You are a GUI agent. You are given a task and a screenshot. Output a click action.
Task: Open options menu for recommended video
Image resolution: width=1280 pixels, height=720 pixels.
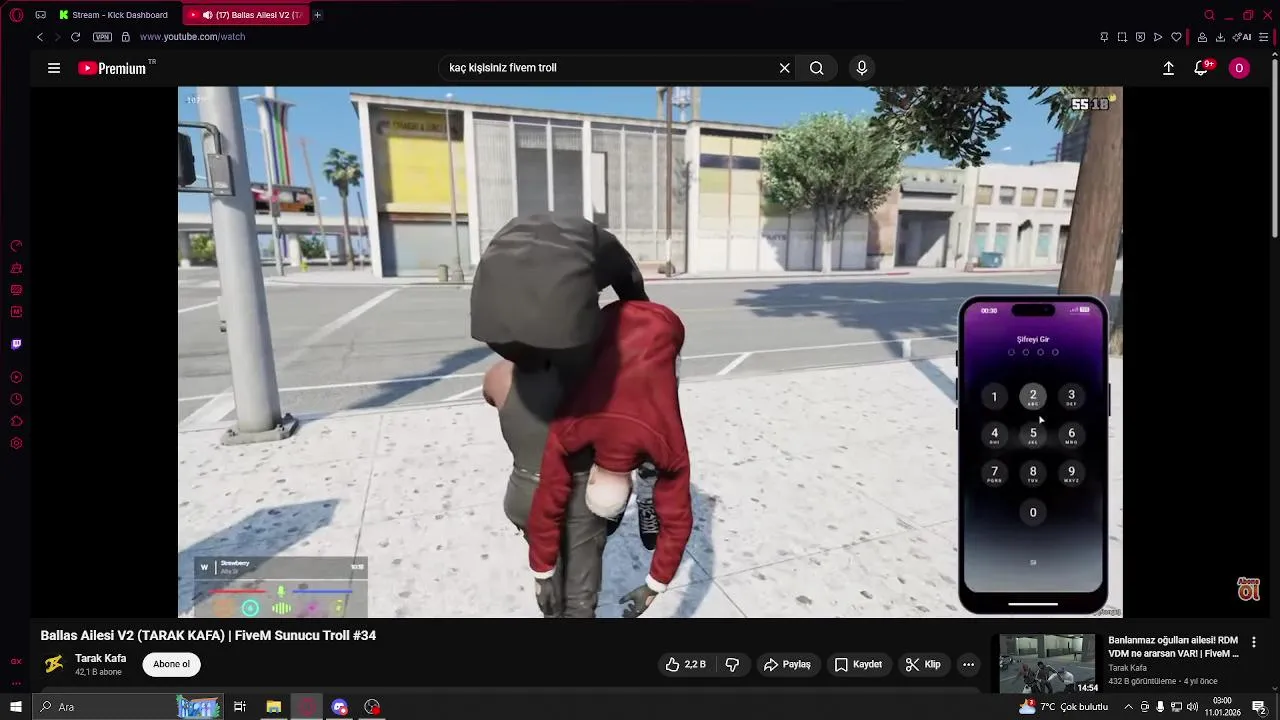click(x=1254, y=642)
